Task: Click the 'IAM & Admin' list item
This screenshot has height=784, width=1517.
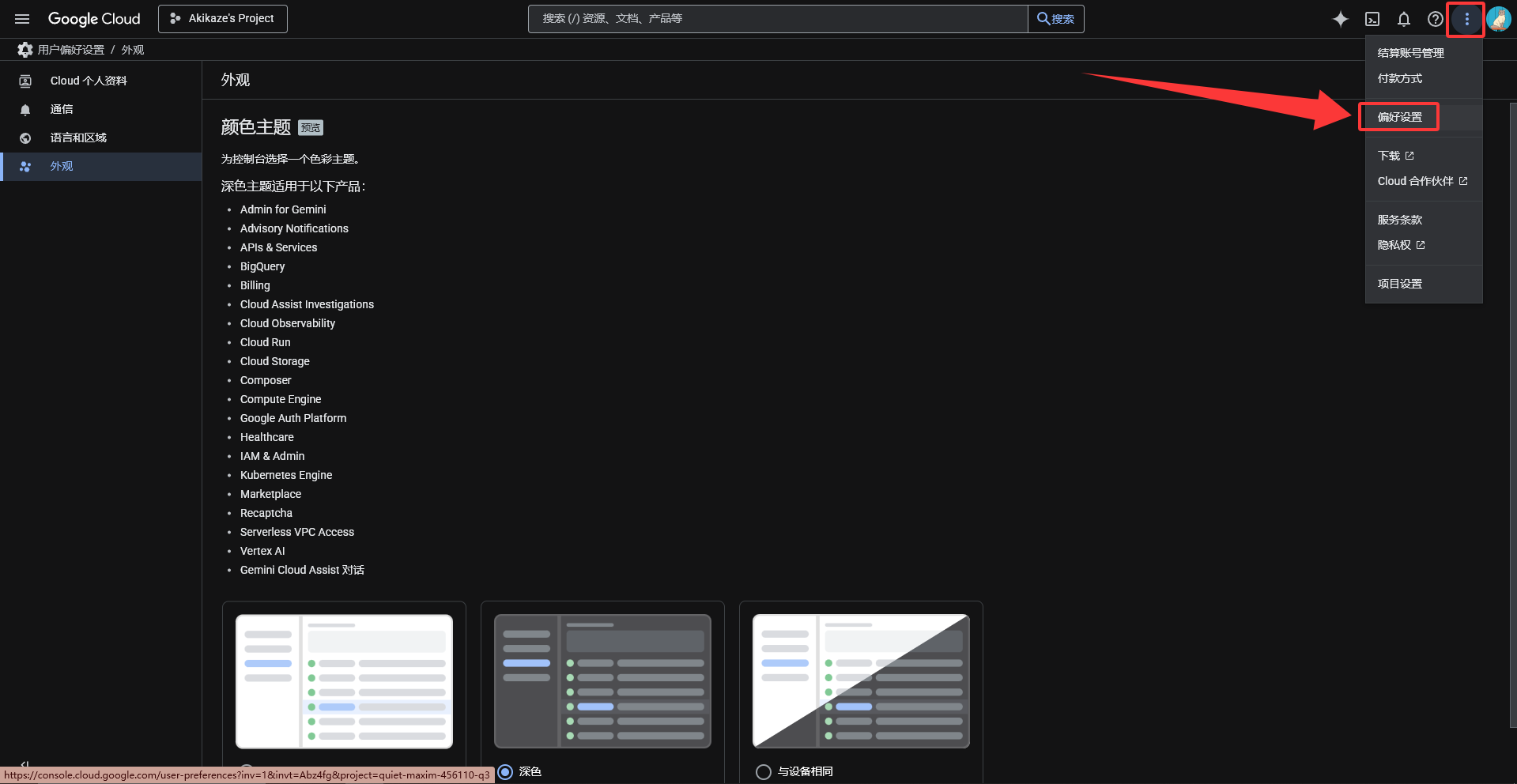Action: (272, 456)
